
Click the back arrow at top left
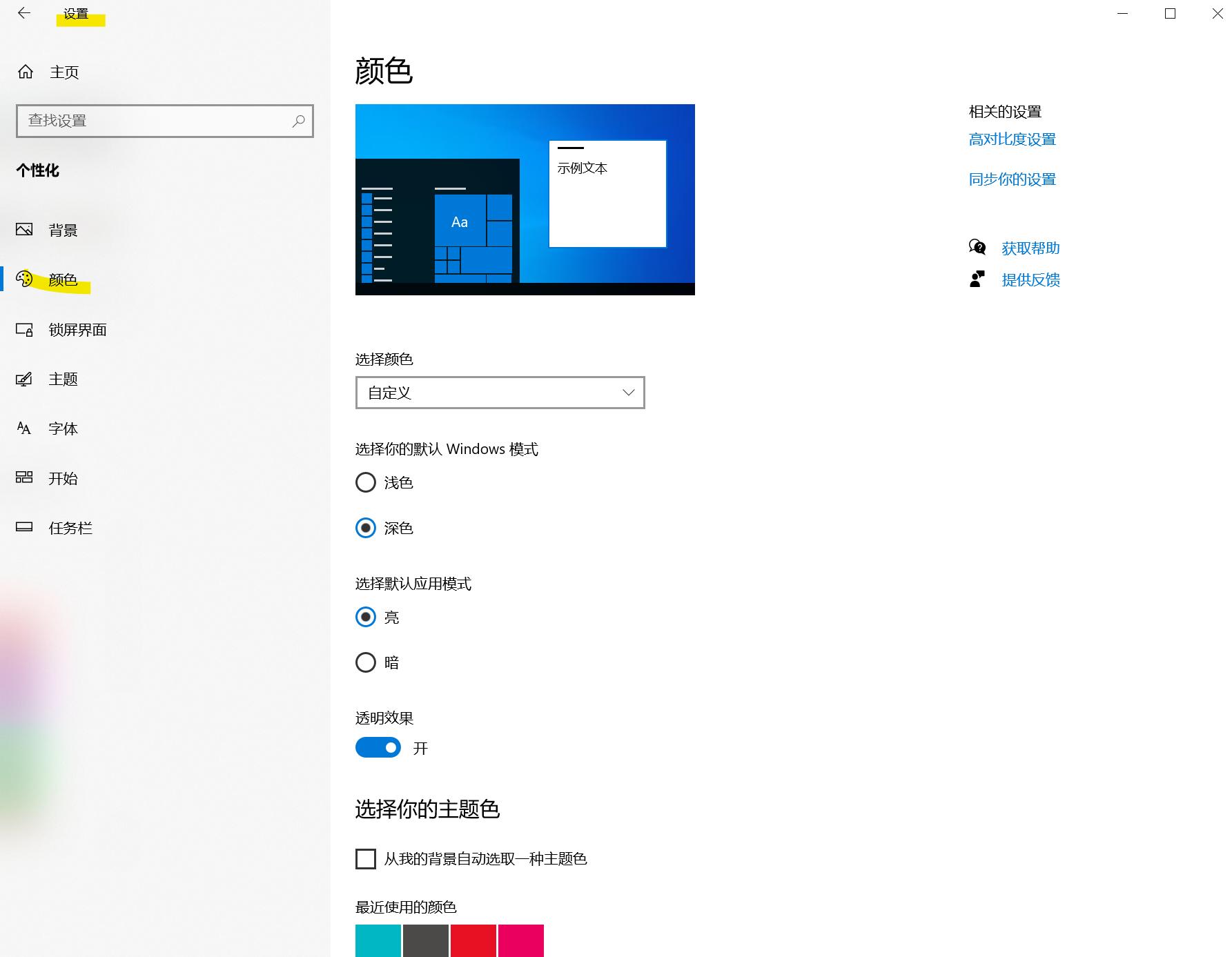click(x=24, y=13)
